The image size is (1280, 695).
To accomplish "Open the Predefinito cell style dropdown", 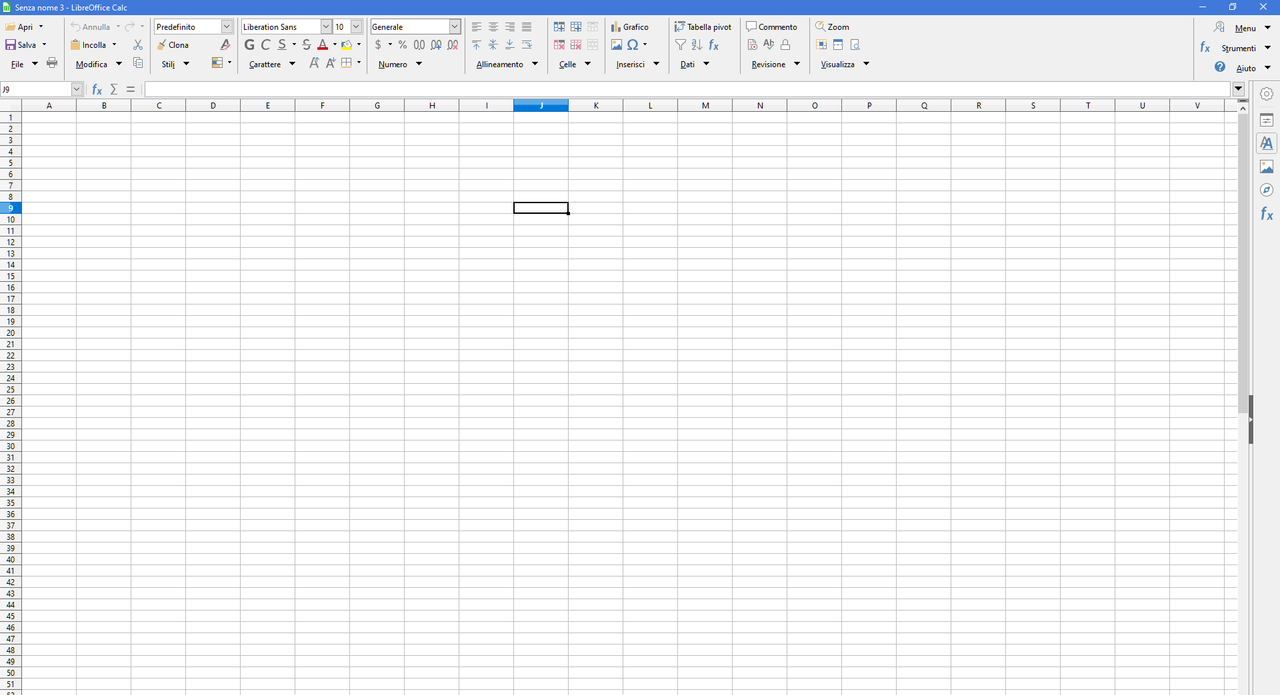I will point(226,27).
